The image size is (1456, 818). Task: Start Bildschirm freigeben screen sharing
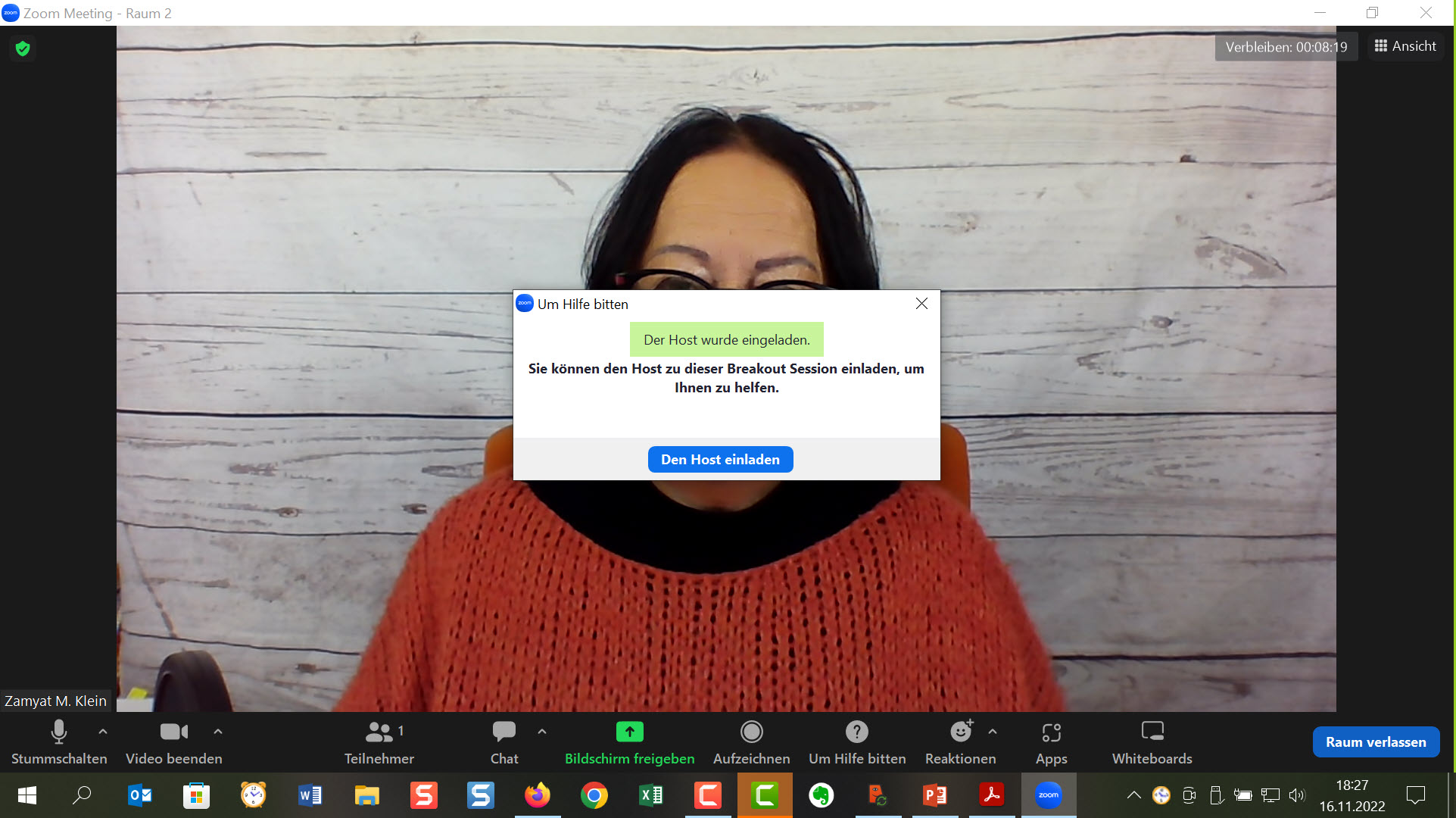click(x=629, y=741)
